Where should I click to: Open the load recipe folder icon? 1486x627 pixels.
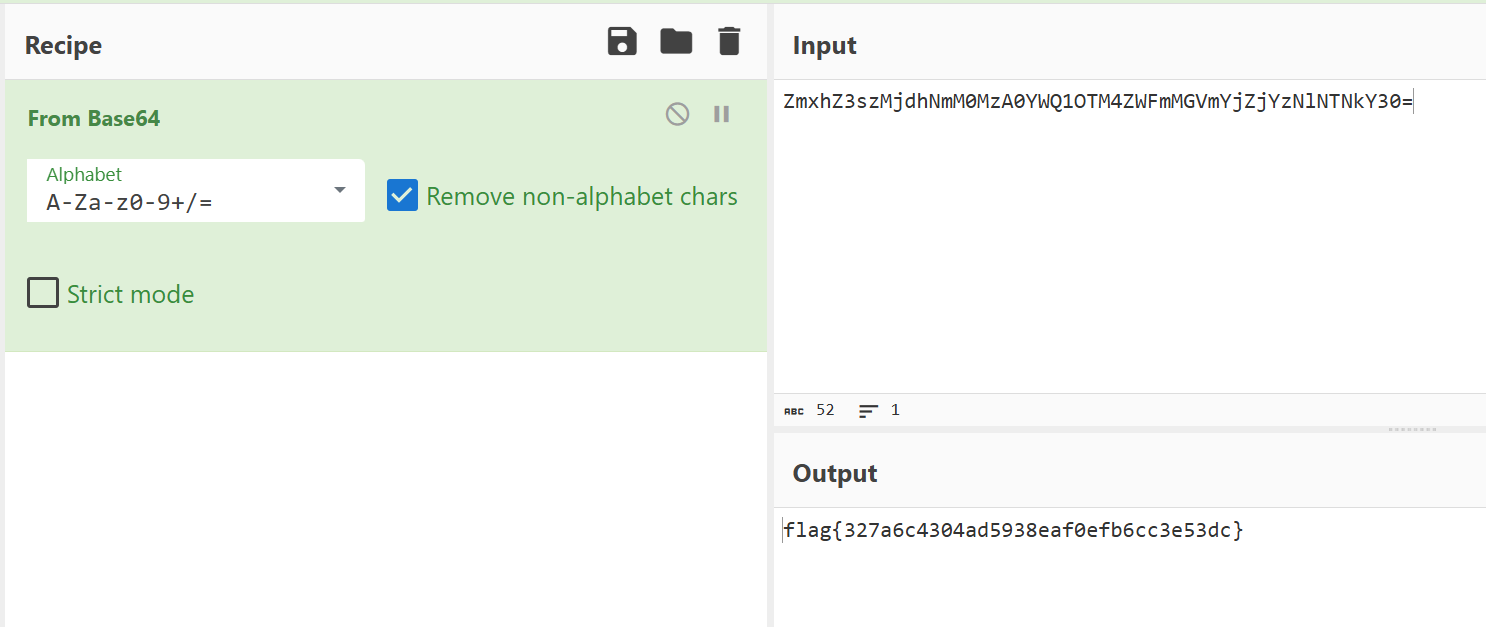(676, 42)
